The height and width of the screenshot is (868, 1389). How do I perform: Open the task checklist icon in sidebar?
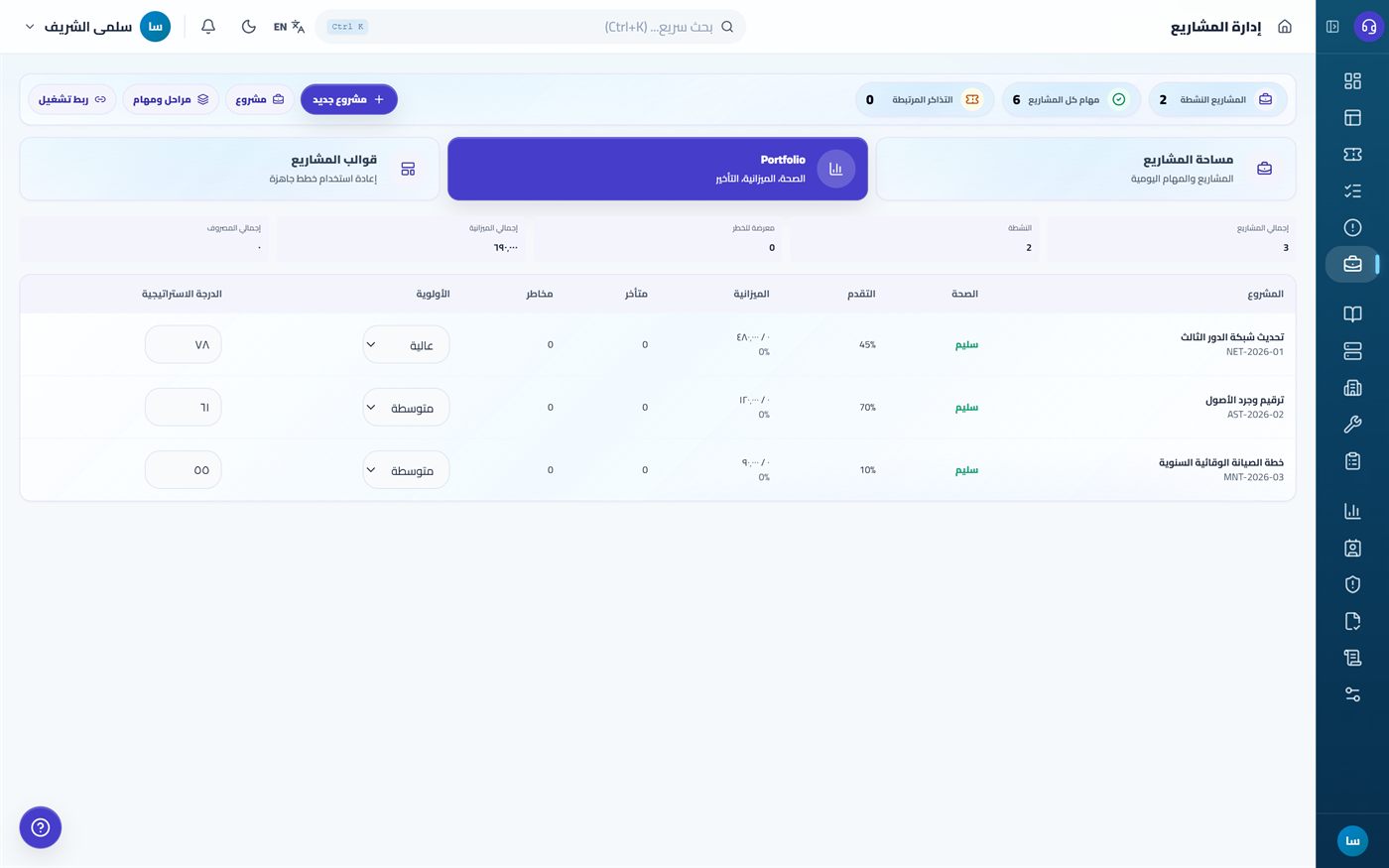tap(1352, 191)
